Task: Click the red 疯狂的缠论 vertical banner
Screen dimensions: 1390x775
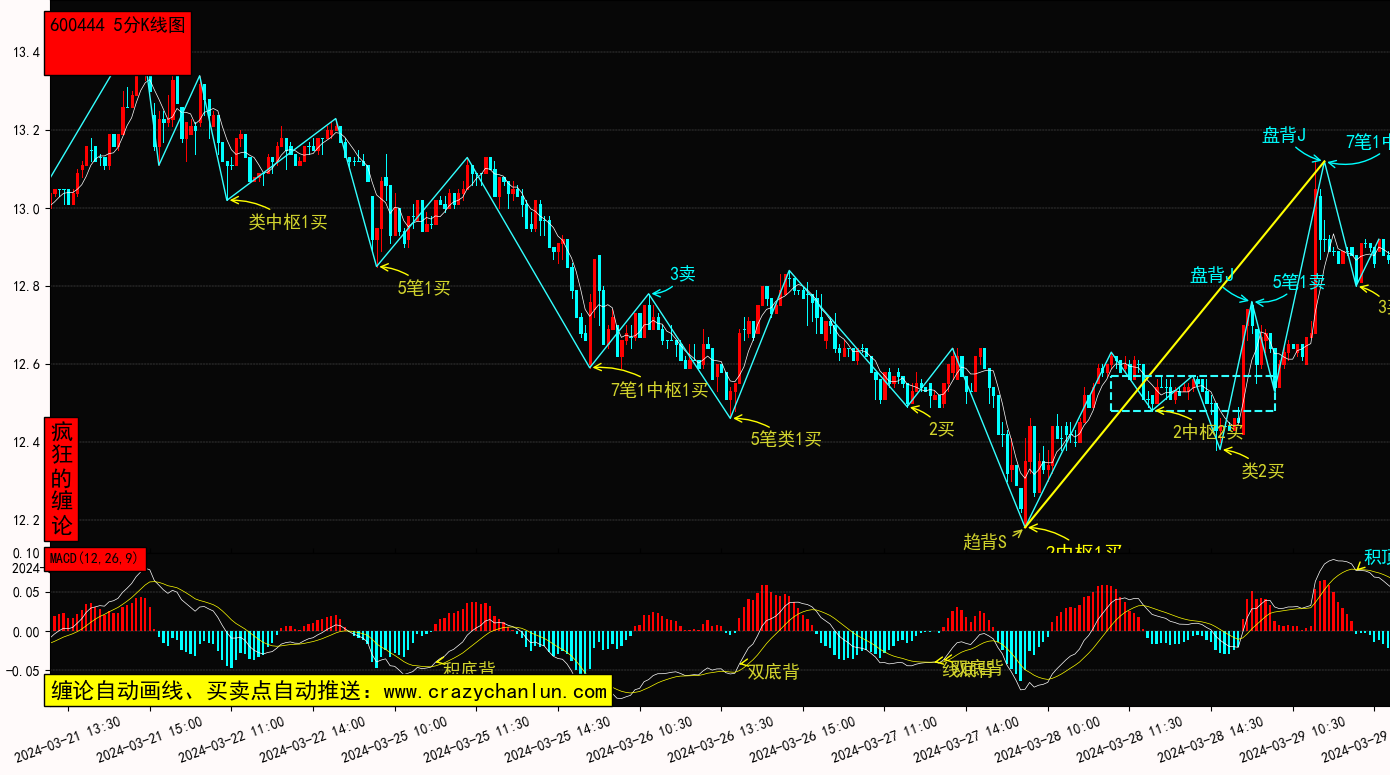Action: click(62, 480)
